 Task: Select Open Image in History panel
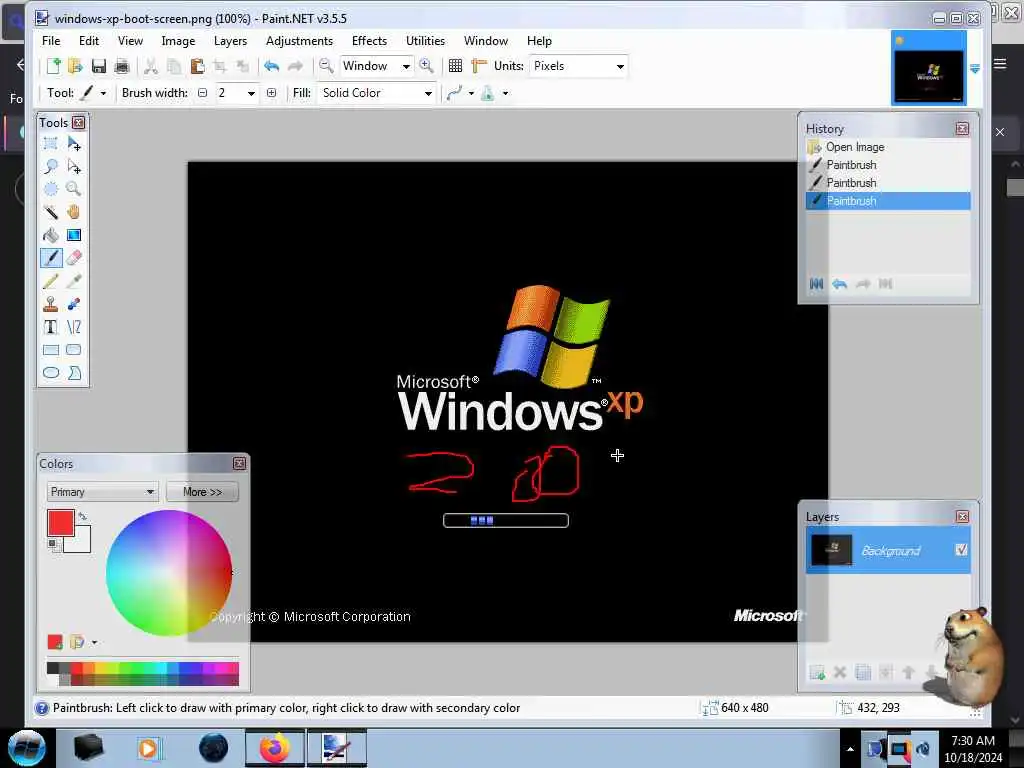[x=888, y=147]
